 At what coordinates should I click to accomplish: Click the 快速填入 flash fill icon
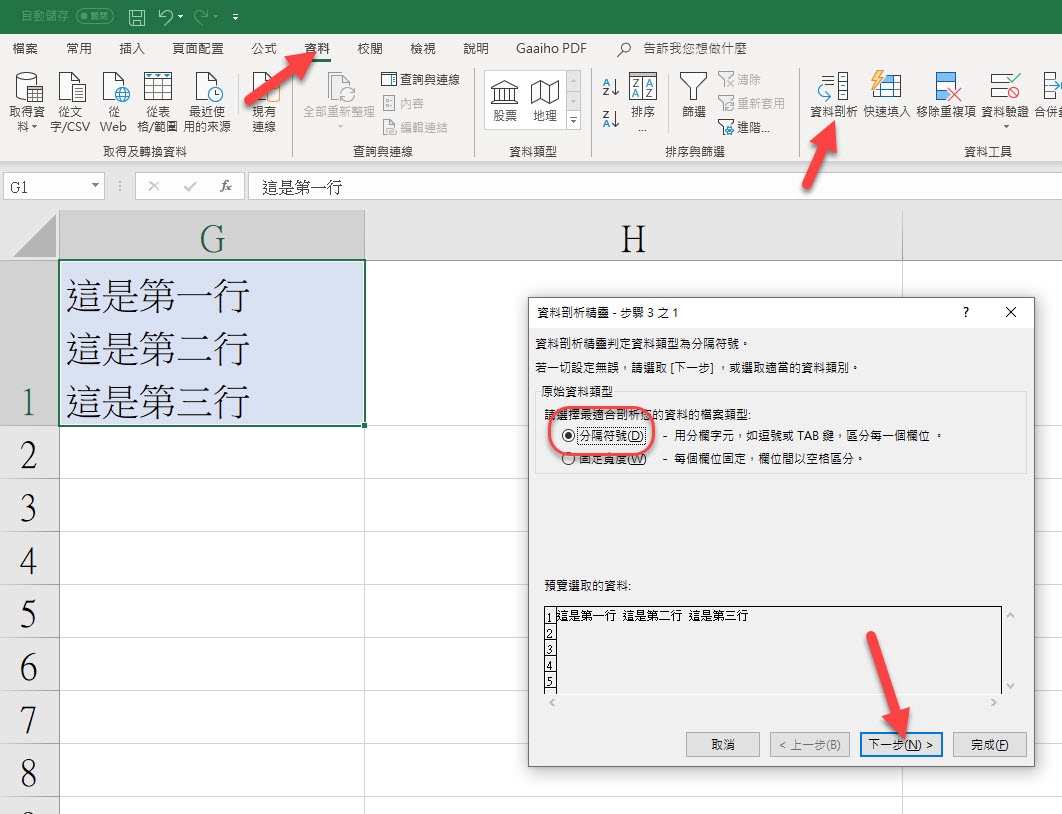coord(887,98)
